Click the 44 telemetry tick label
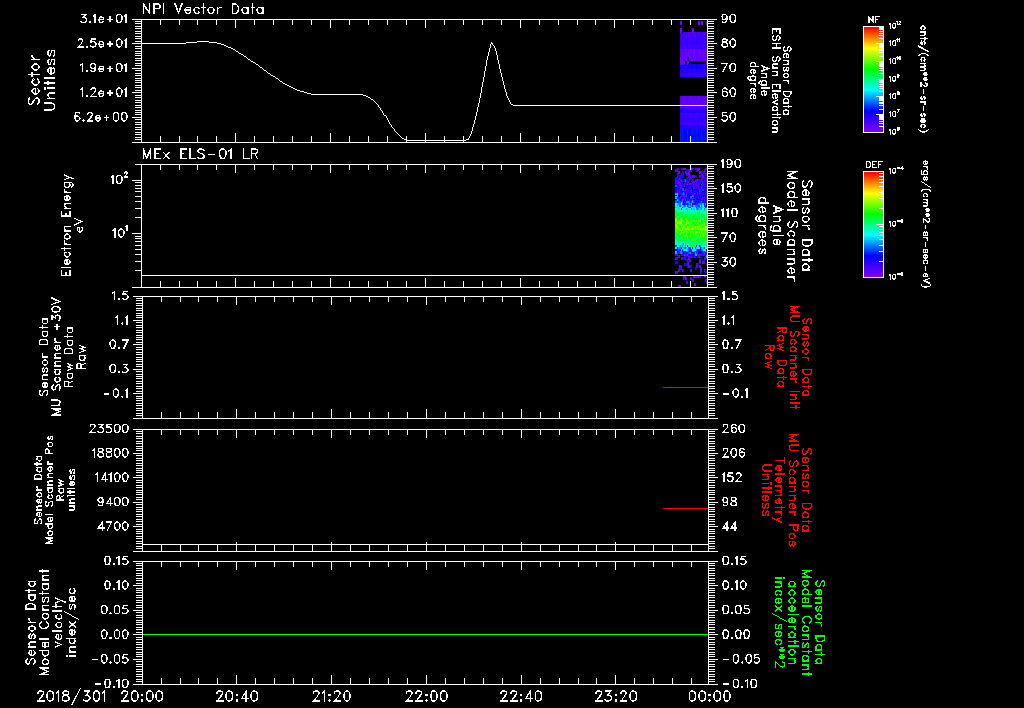 tap(729, 526)
